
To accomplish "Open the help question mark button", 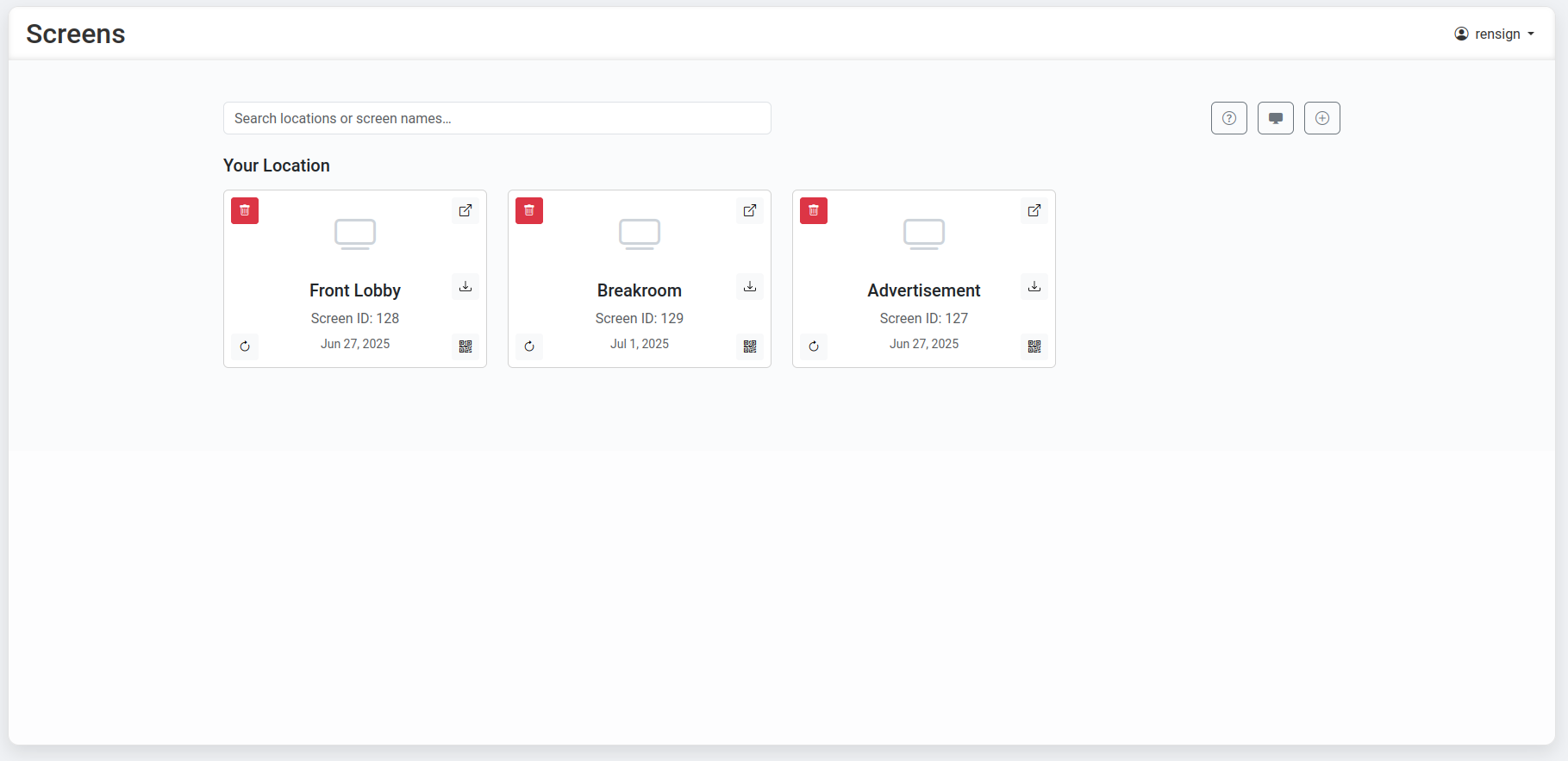I will (1229, 118).
